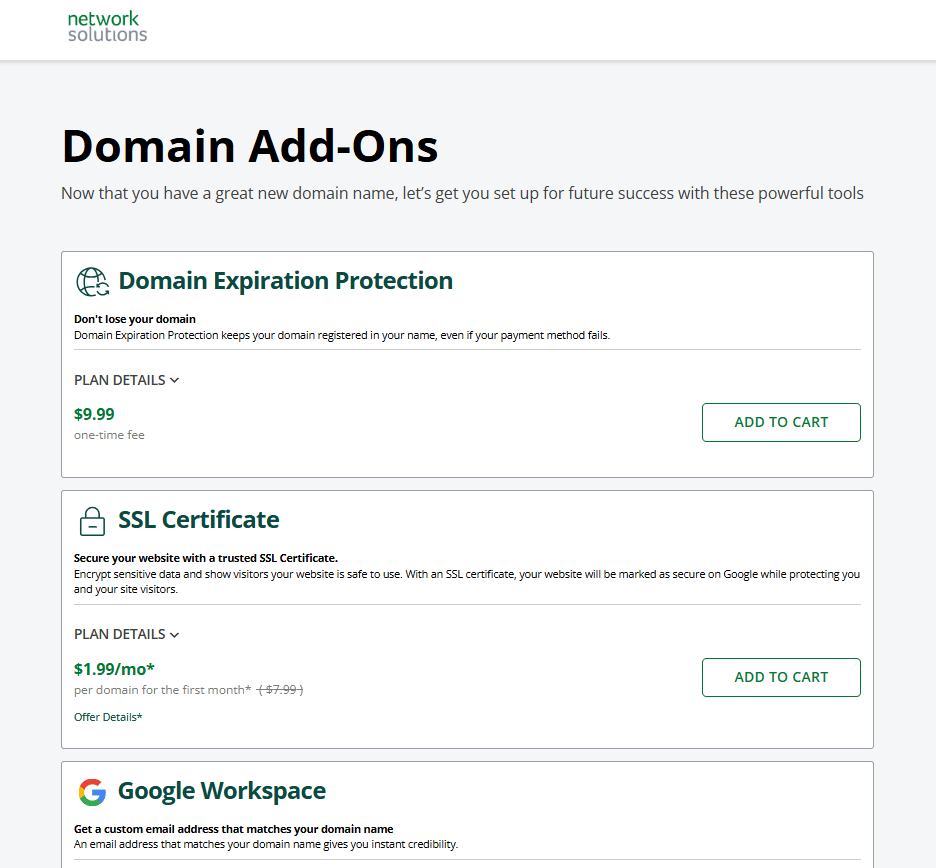Click the Domain Expiration Protection heading
Viewport: 936px width, 868px height.
click(x=285, y=281)
